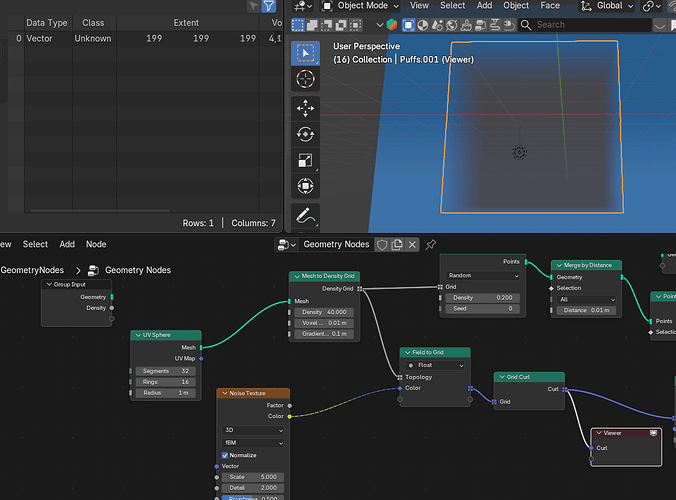Viewport: 676px width, 500px height.
Task: Click the world globe filter icon
Action: pyautogui.click(x=451, y=25)
